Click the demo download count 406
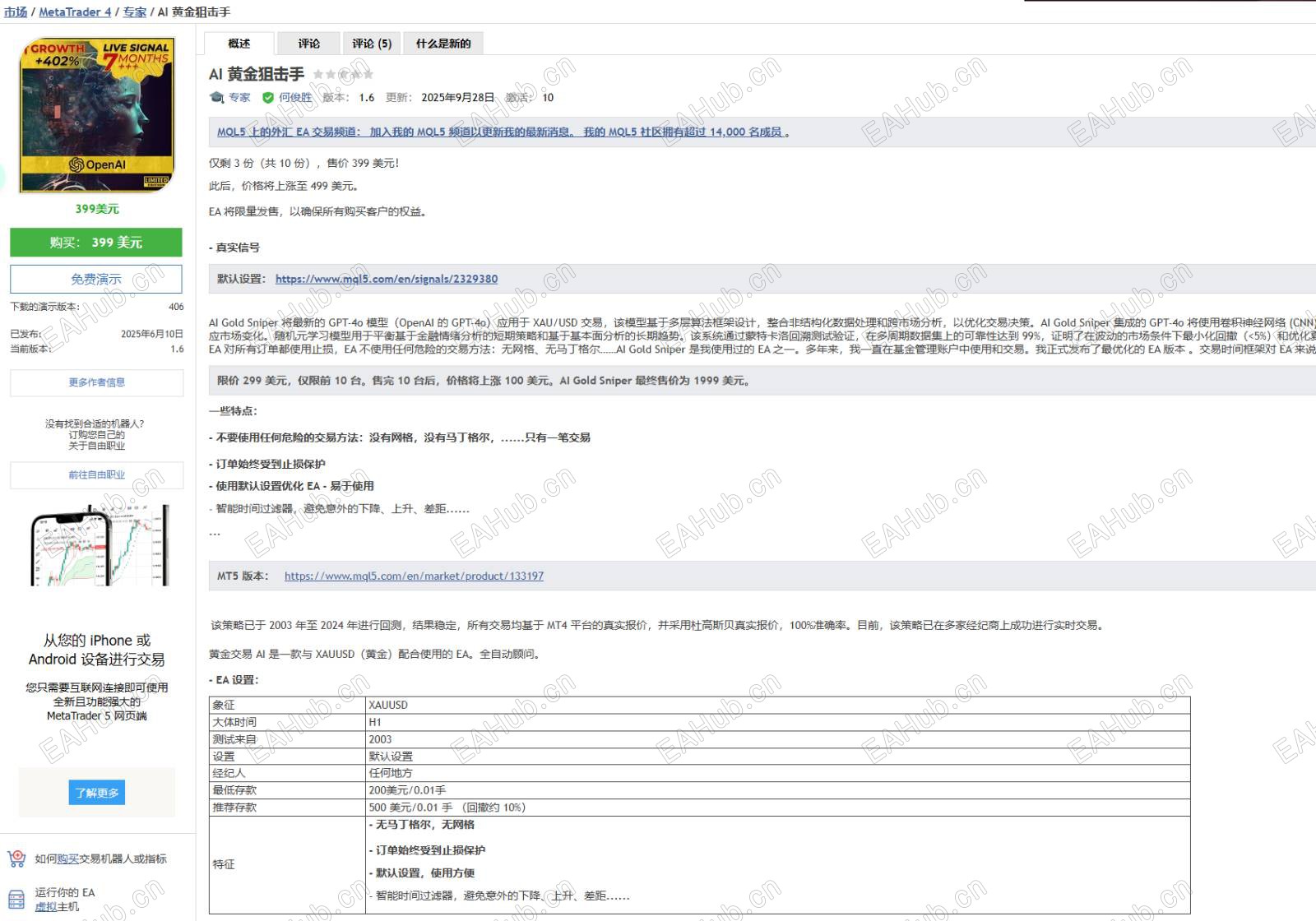1316x921 pixels. [x=176, y=307]
